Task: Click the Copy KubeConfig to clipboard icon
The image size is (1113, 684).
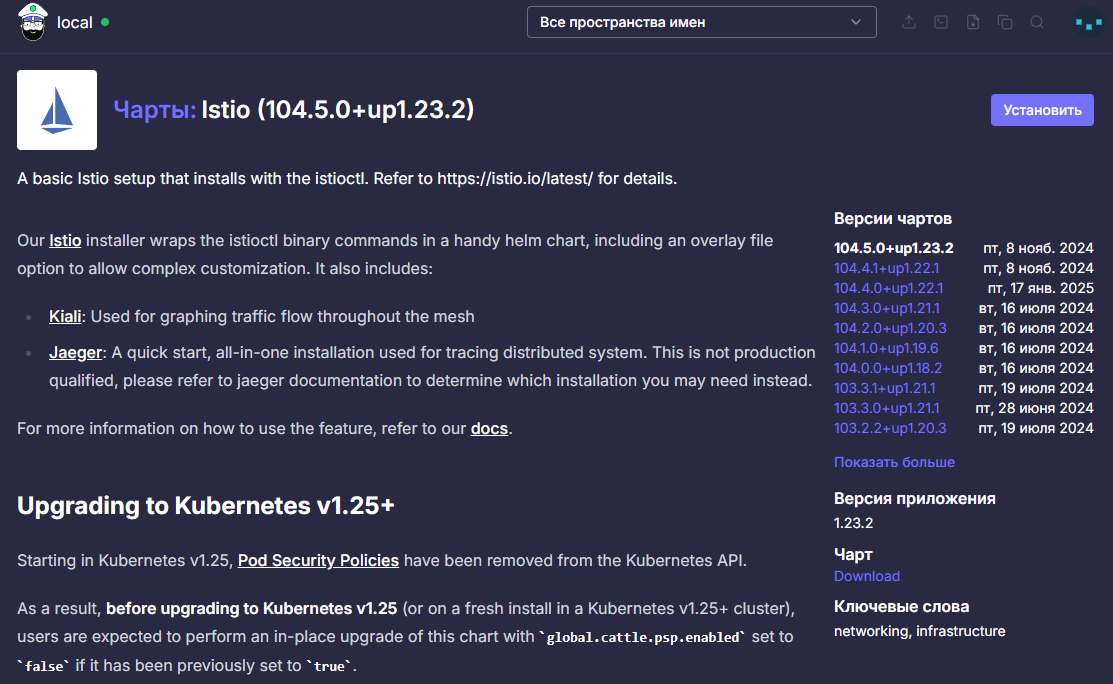Action: [x=1004, y=22]
